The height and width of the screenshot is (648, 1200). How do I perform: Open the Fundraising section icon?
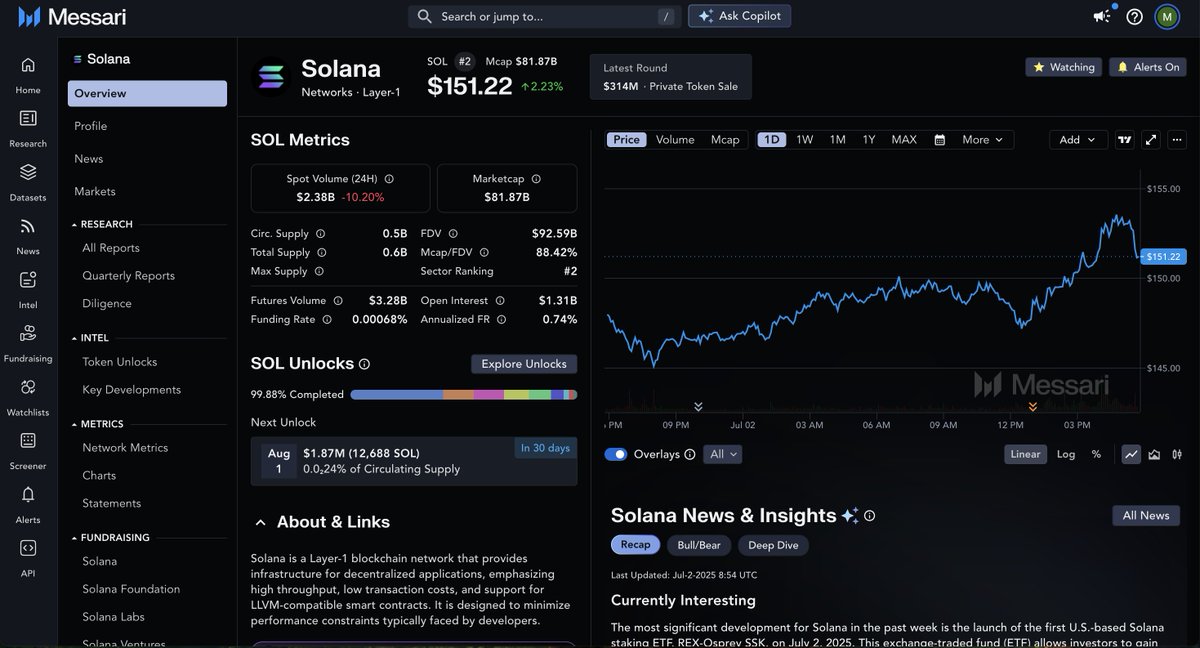(28, 333)
